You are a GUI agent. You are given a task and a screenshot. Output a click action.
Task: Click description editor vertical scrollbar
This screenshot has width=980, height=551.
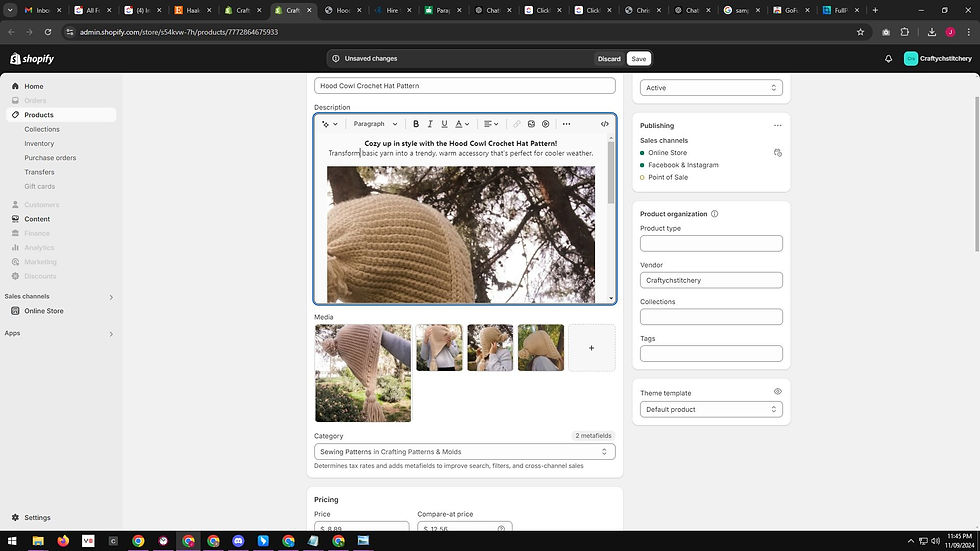[x=611, y=172]
